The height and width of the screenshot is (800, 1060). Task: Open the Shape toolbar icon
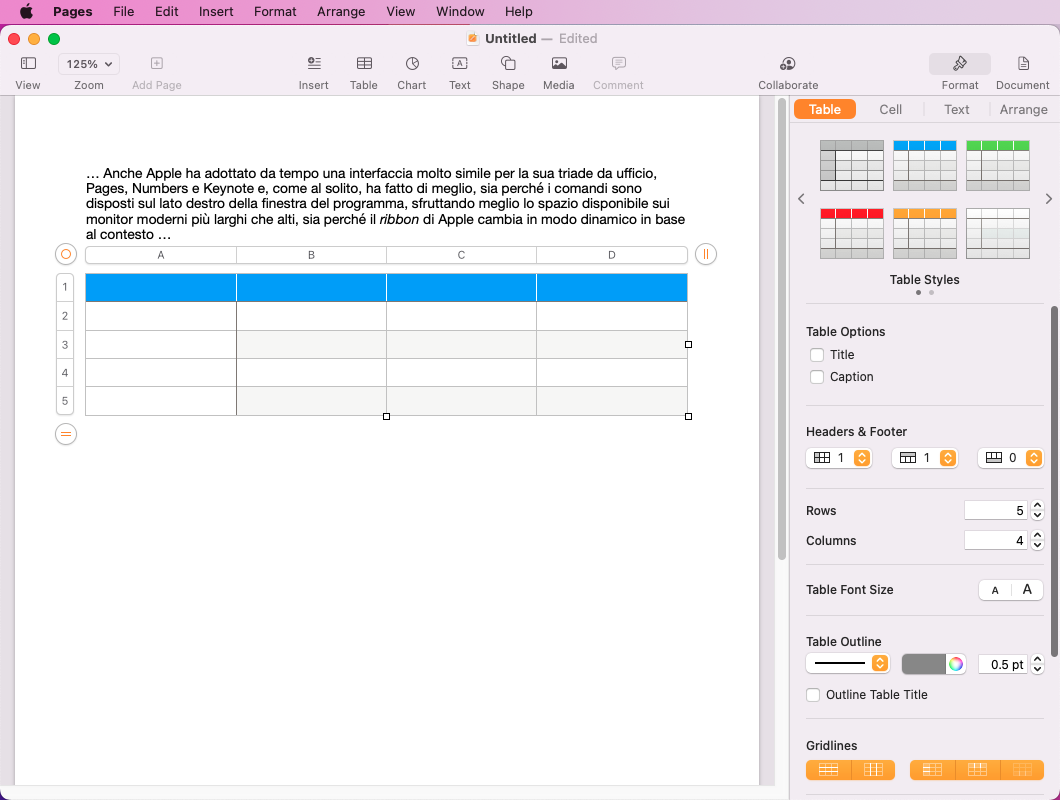click(508, 64)
